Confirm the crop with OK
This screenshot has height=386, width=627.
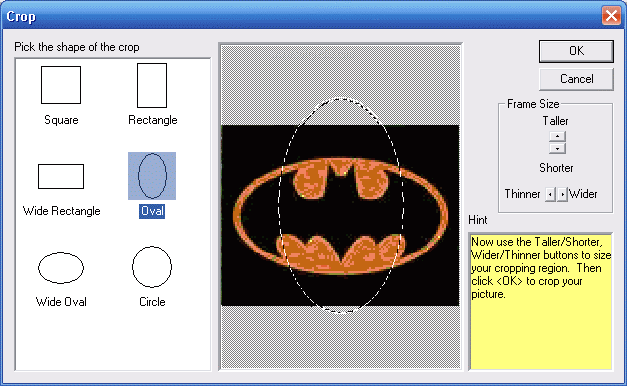(x=576, y=51)
